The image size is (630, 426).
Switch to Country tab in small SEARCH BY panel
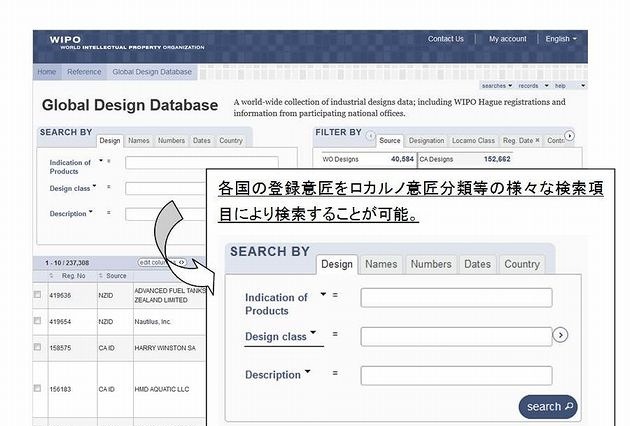pyautogui.click(x=231, y=141)
